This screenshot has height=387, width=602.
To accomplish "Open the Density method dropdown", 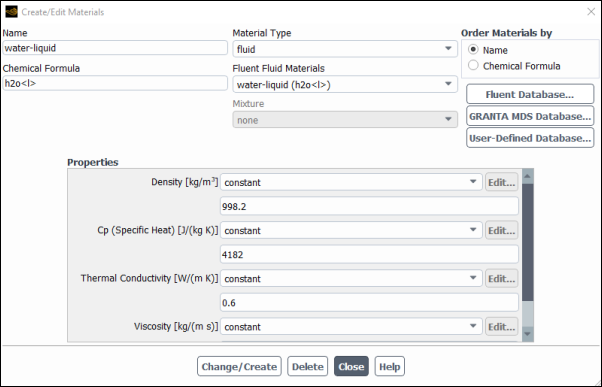I will point(351,182).
